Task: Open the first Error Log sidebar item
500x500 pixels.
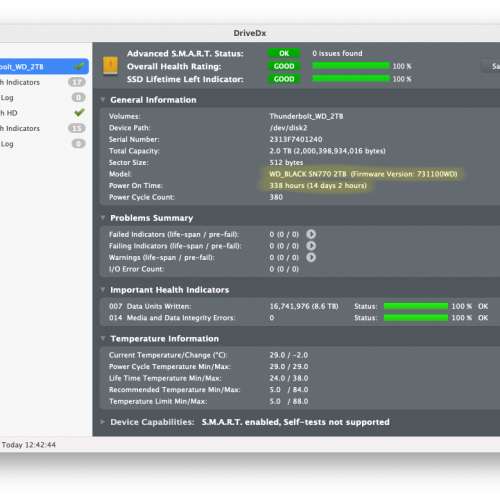Action: coord(44,98)
